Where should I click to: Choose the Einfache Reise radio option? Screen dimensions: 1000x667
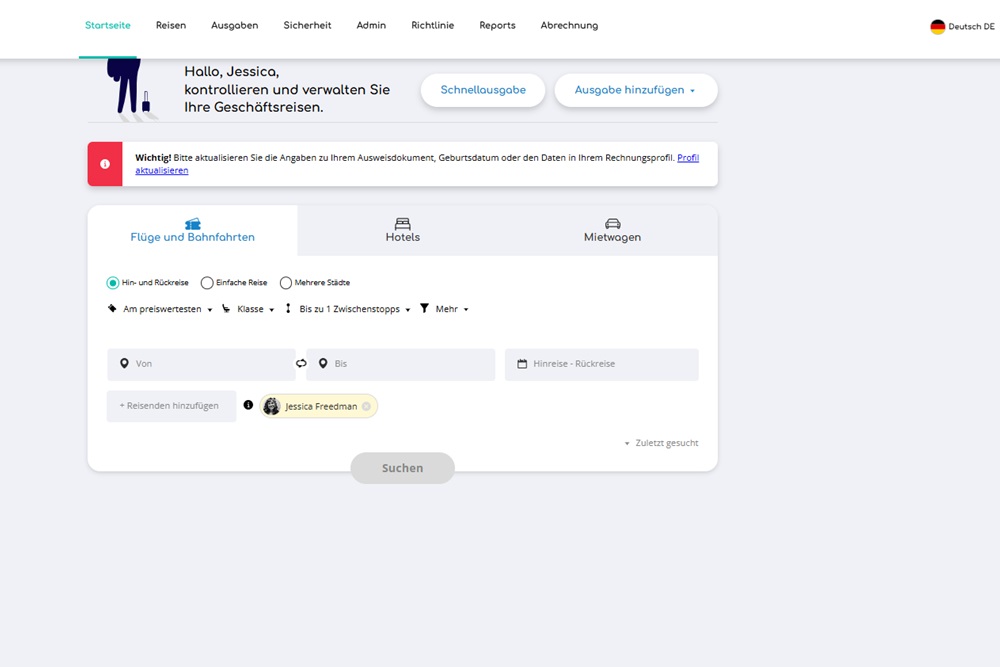point(207,283)
